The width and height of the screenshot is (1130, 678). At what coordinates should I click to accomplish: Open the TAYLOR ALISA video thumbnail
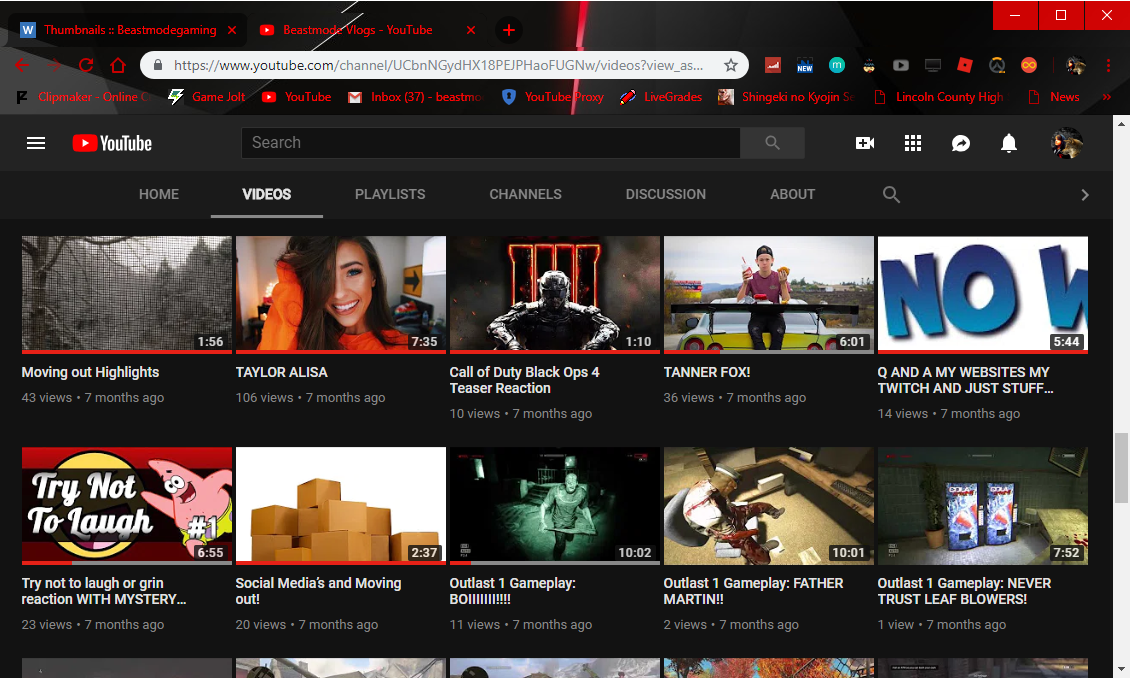(341, 295)
